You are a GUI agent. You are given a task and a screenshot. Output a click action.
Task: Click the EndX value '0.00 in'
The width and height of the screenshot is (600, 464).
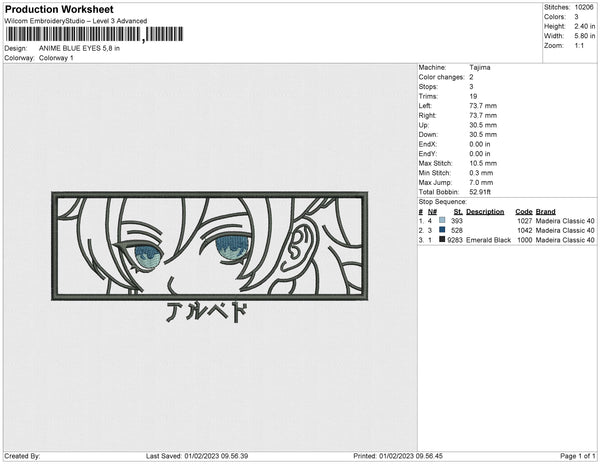(480, 144)
